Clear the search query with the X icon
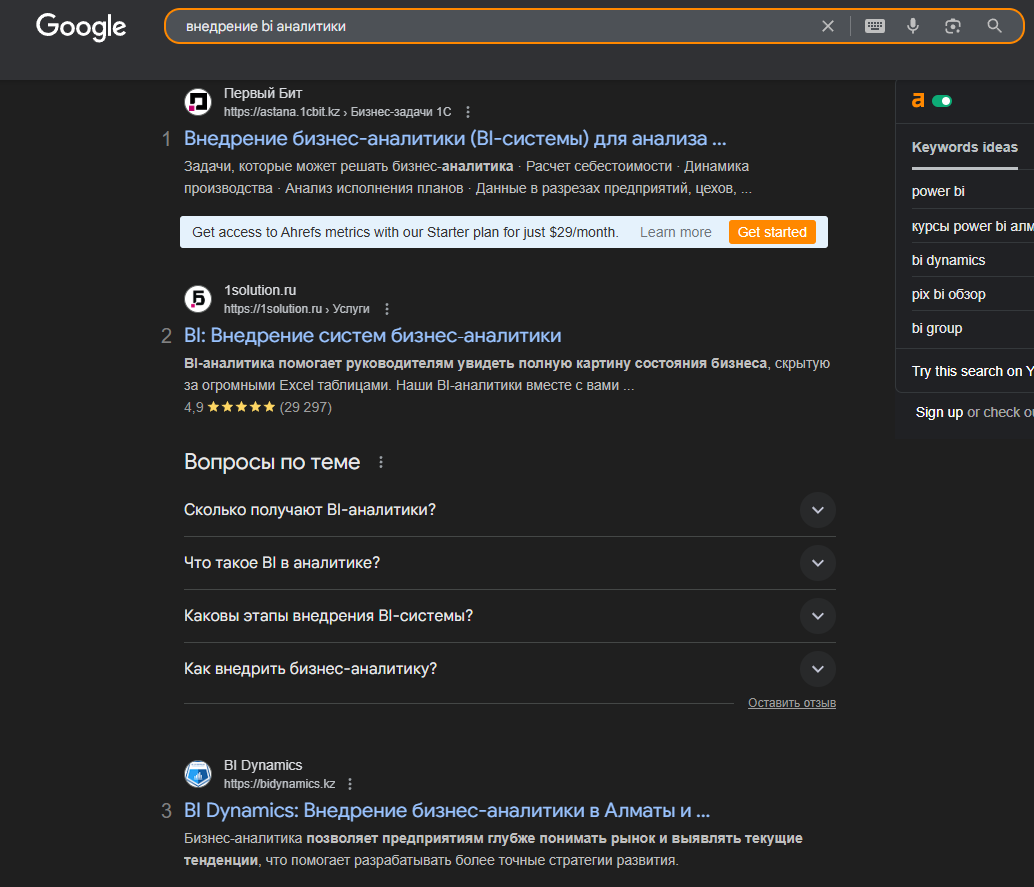Screen dimensions: 1034x887 pos(828,26)
